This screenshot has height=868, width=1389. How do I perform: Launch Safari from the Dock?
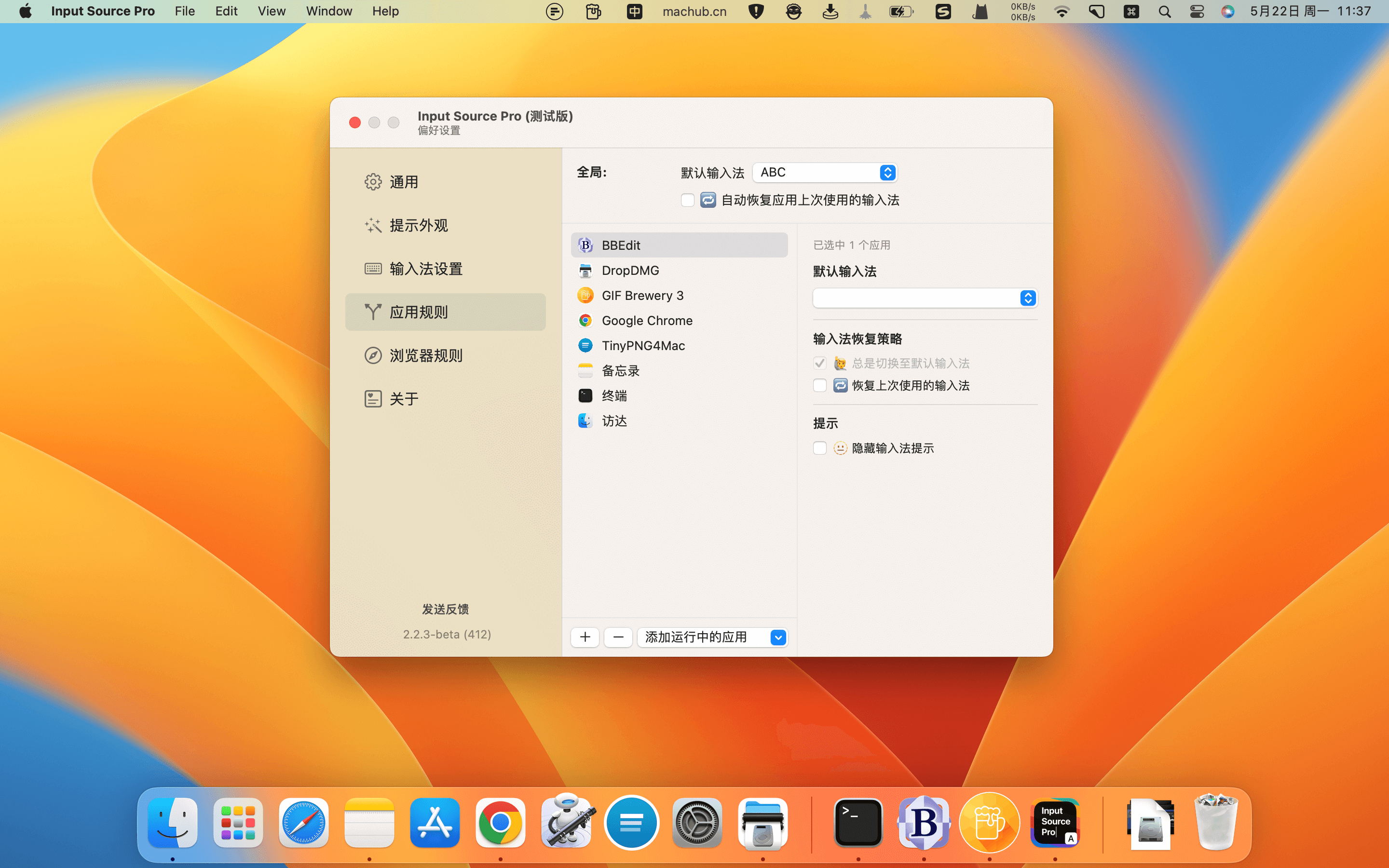click(304, 823)
